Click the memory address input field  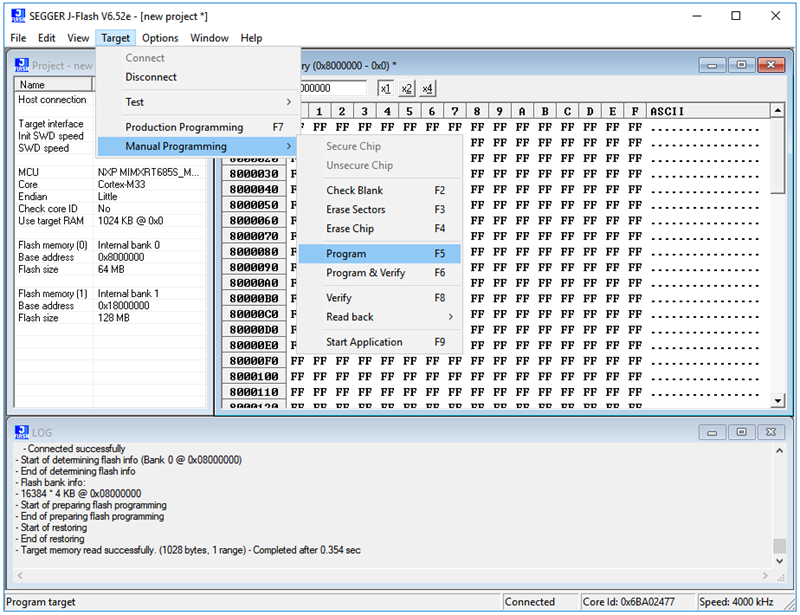pyautogui.click(x=333, y=88)
